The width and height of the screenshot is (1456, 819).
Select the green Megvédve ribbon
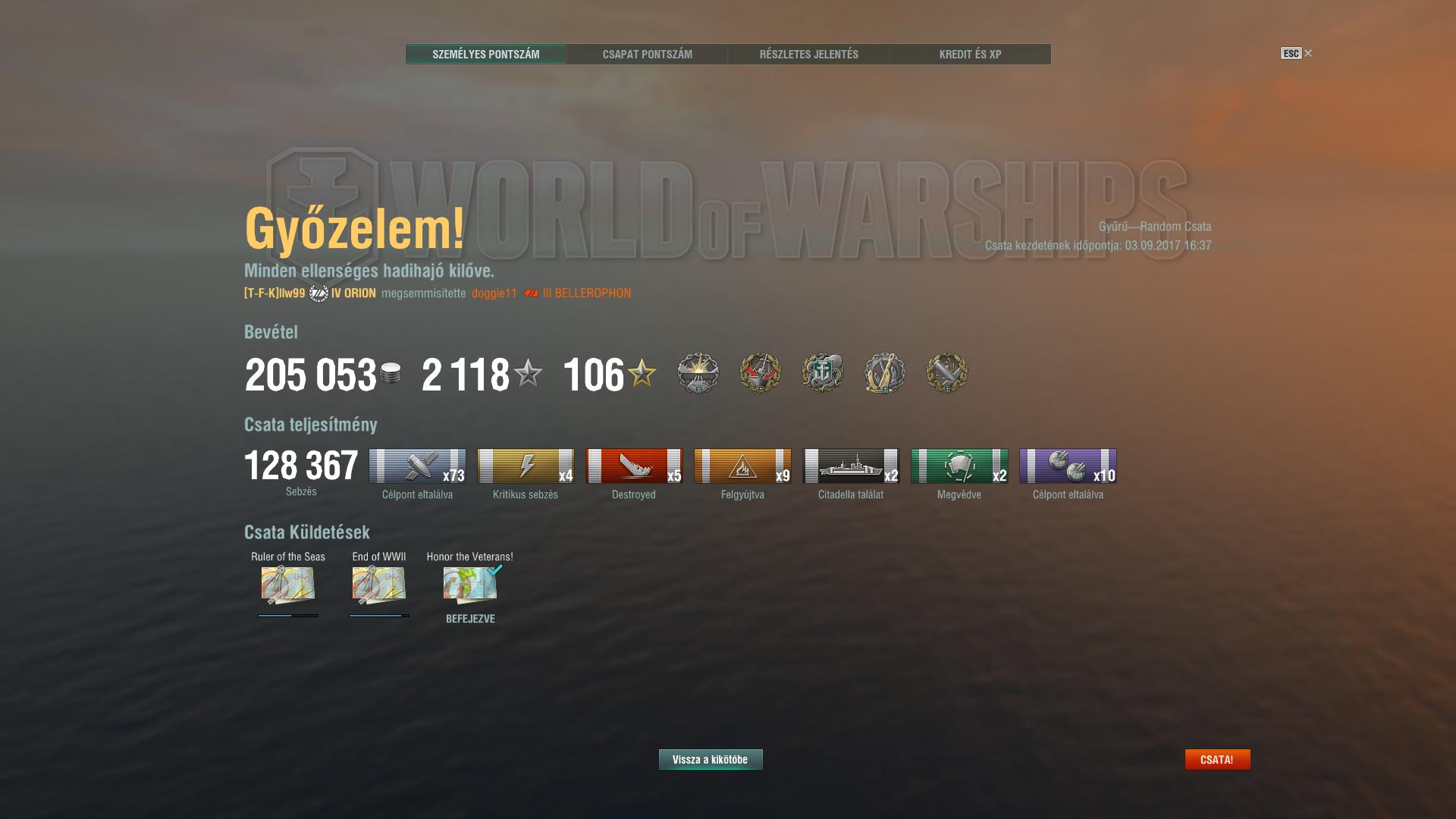coord(959,466)
